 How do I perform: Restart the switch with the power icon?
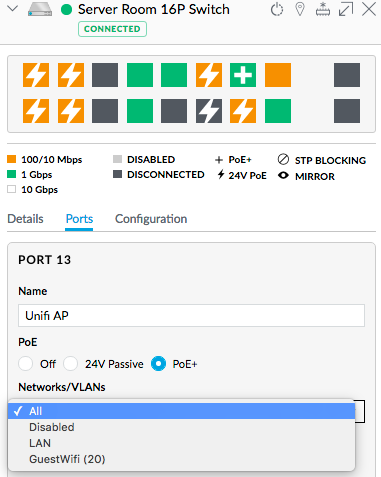(277, 9)
